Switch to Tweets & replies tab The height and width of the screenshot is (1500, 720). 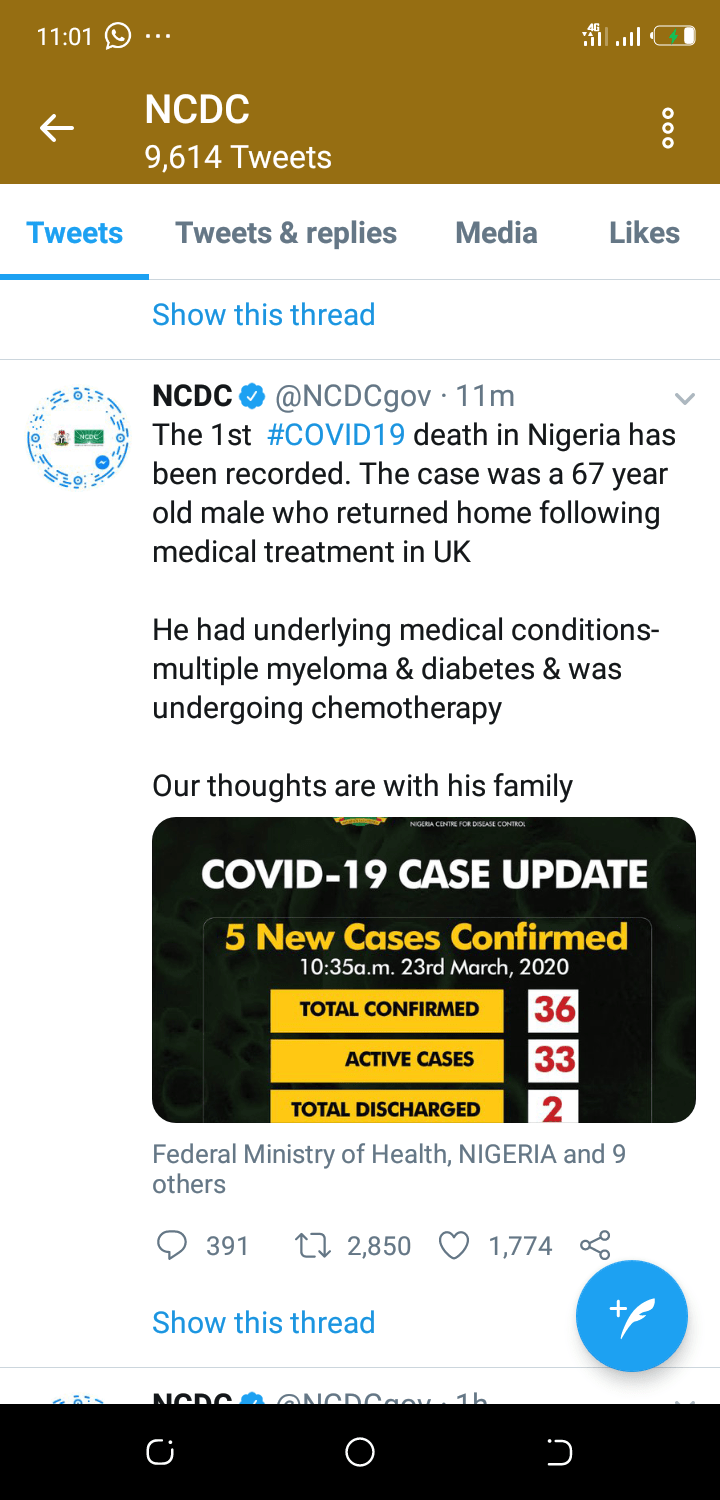pos(286,233)
